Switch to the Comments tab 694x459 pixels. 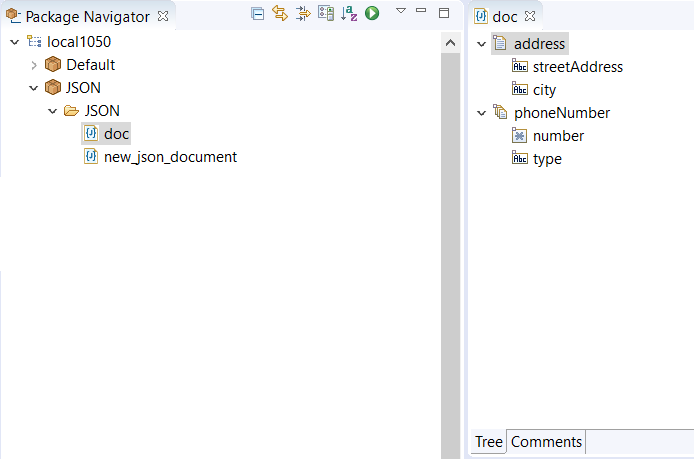coord(546,442)
